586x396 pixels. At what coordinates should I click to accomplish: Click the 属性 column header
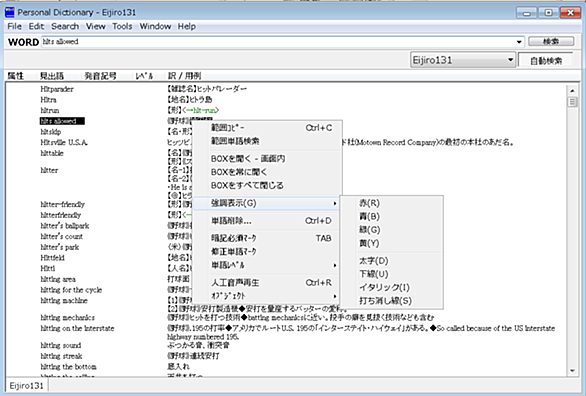16,76
